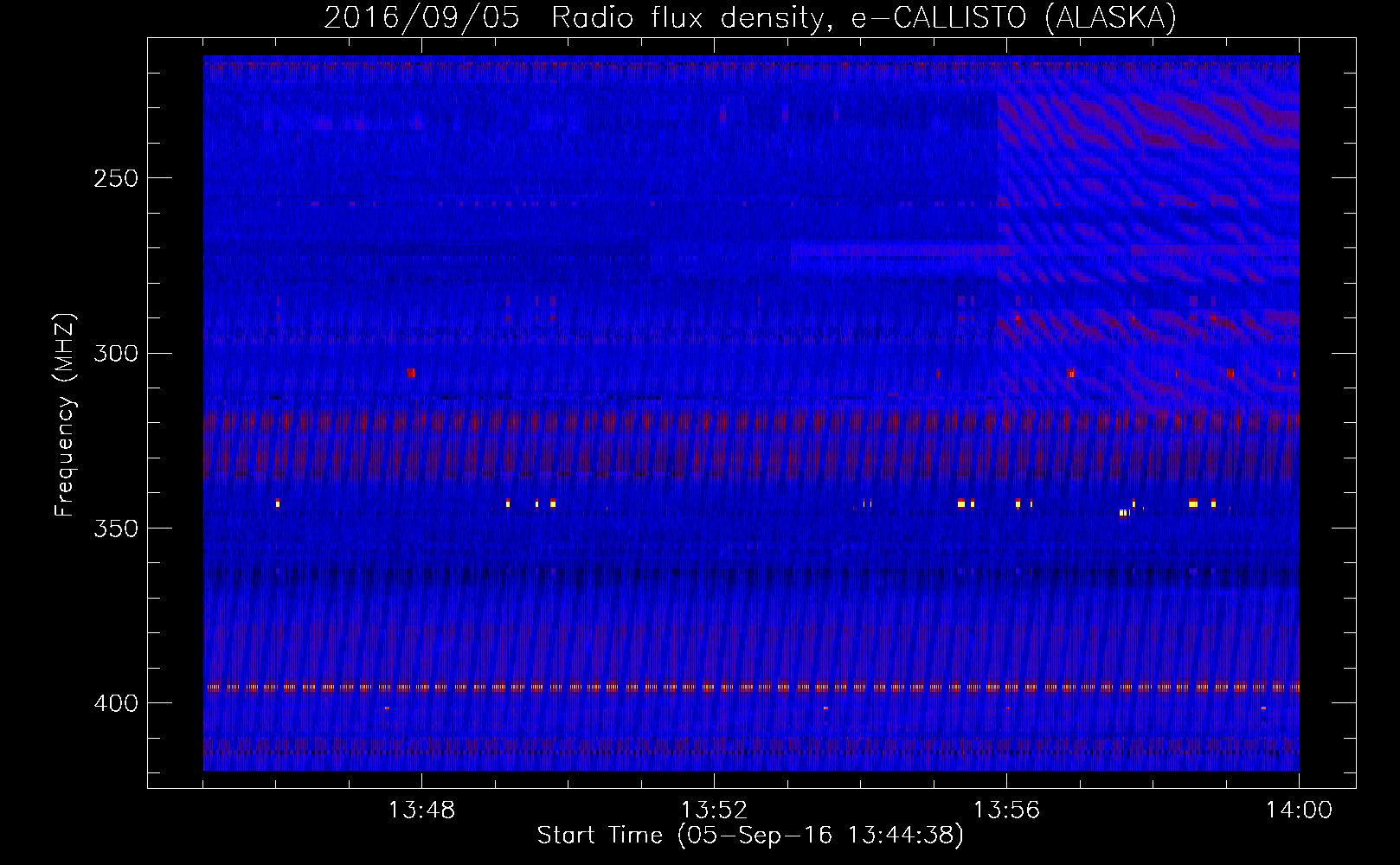Click the 13:56 time tick label
The image size is (1400, 865).
(1006, 811)
